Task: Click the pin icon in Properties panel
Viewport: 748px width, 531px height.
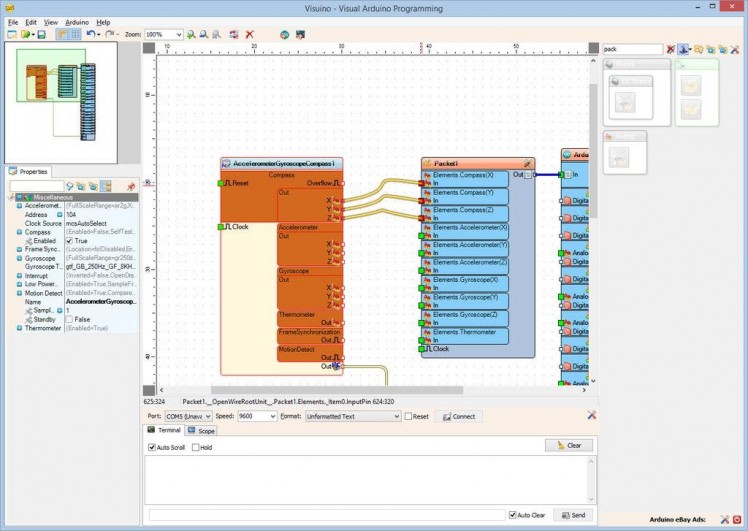Action: (x=130, y=186)
